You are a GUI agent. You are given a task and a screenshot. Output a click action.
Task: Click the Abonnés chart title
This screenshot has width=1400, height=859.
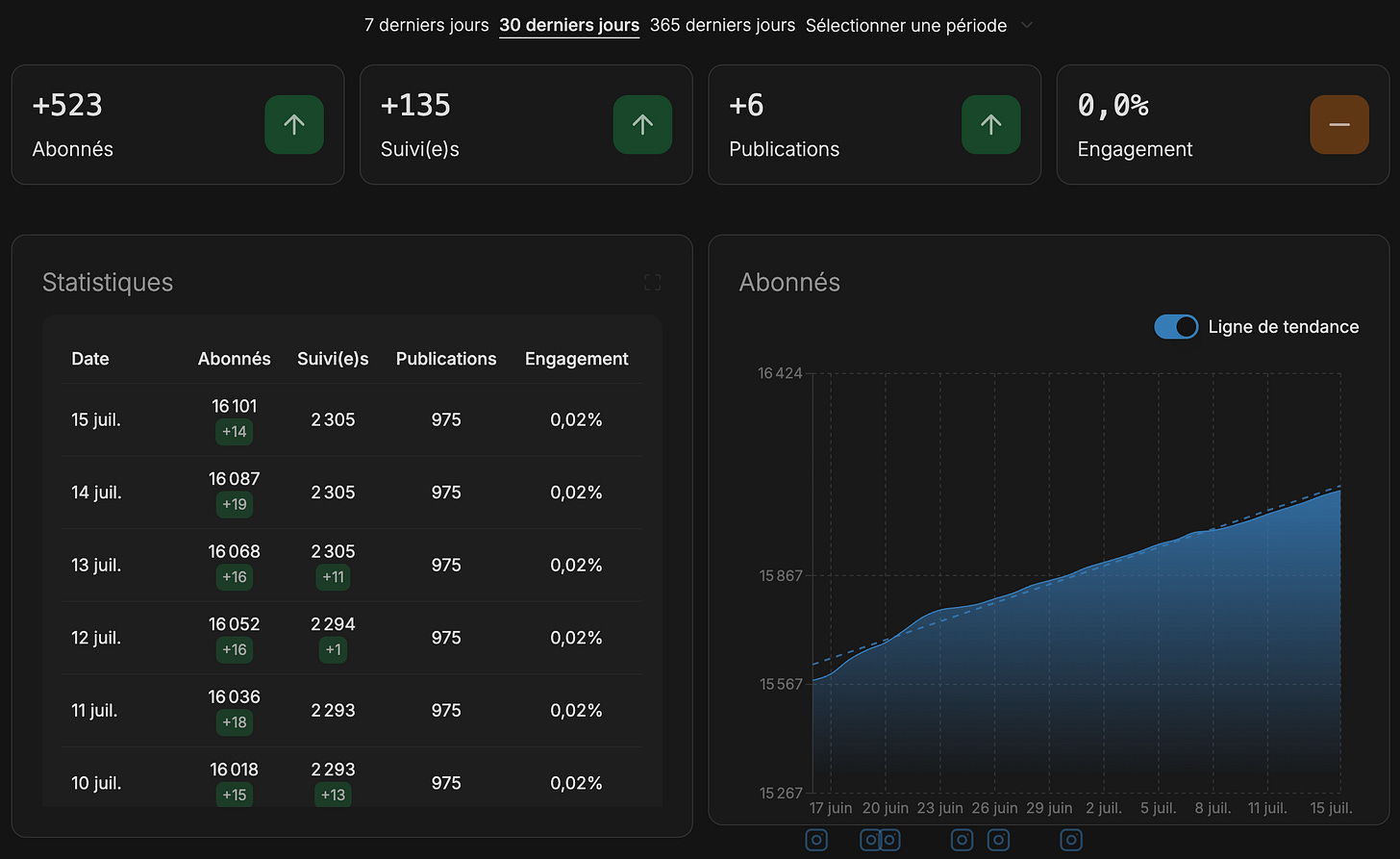[x=789, y=282]
